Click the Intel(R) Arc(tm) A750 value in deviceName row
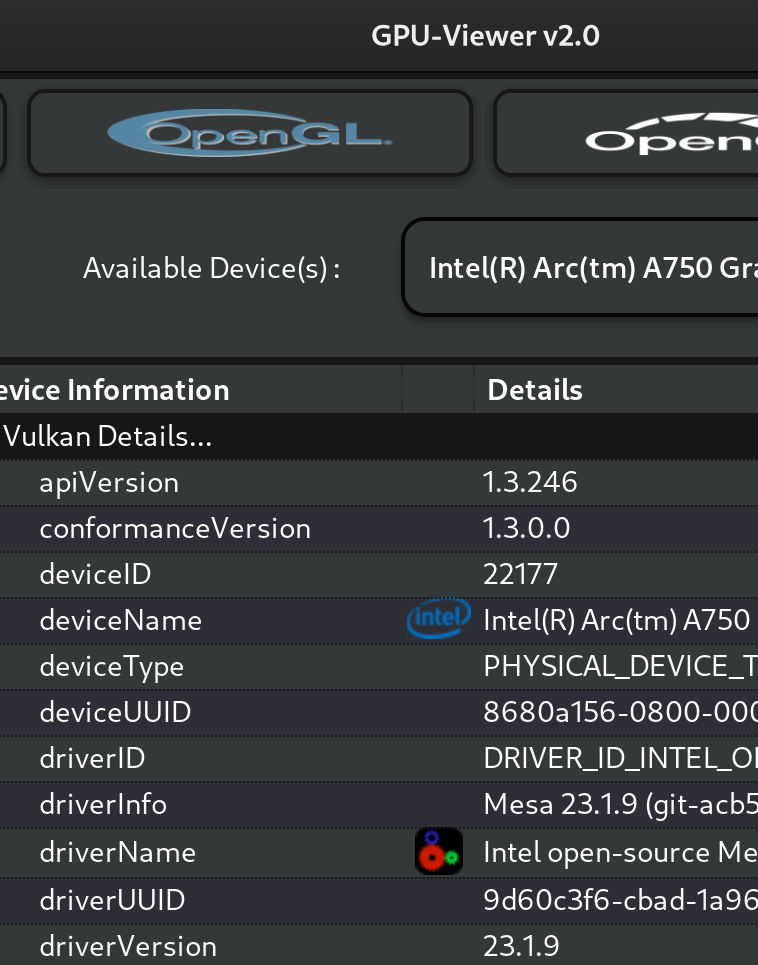 616,620
